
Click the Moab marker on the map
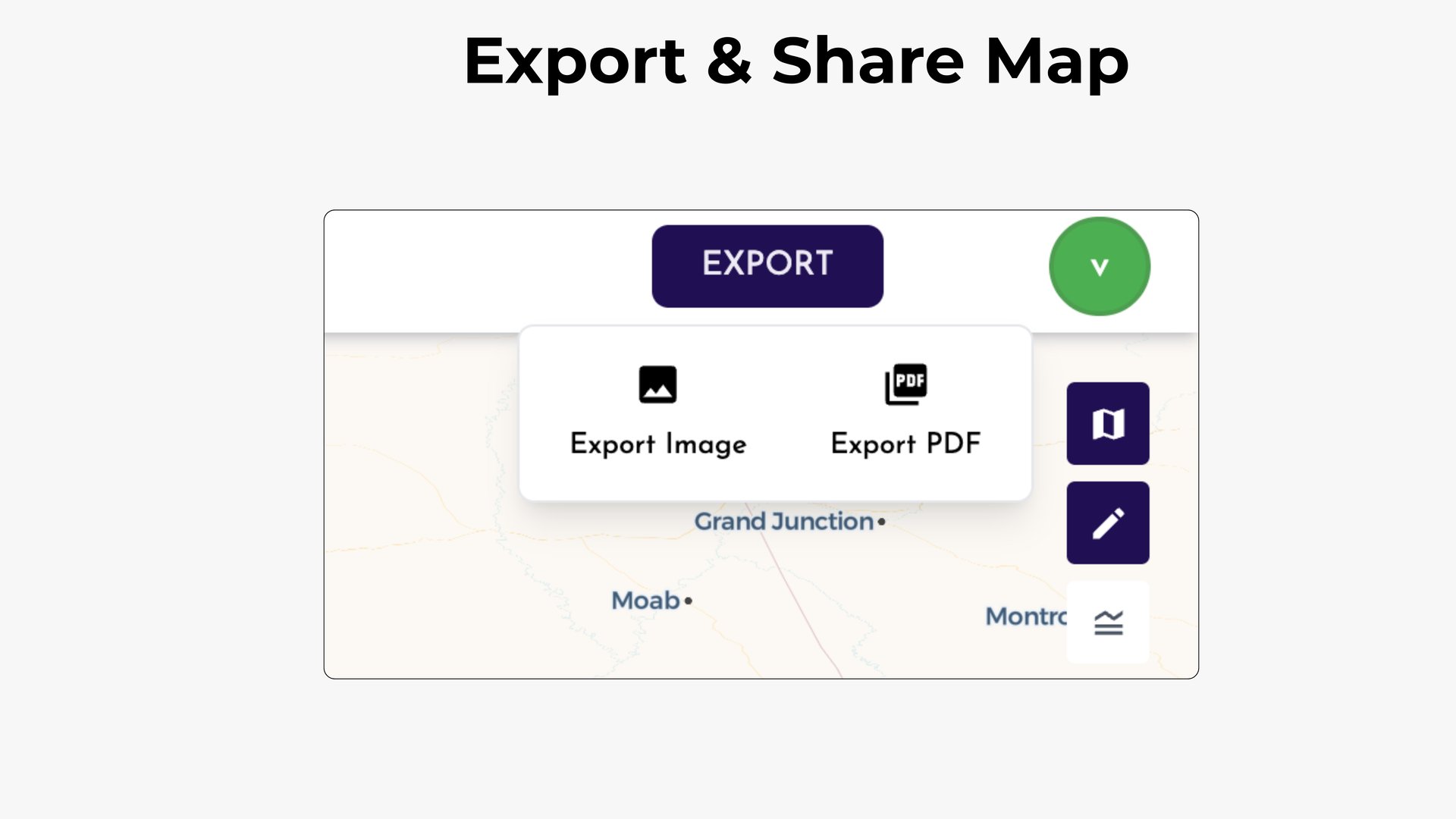click(x=686, y=600)
